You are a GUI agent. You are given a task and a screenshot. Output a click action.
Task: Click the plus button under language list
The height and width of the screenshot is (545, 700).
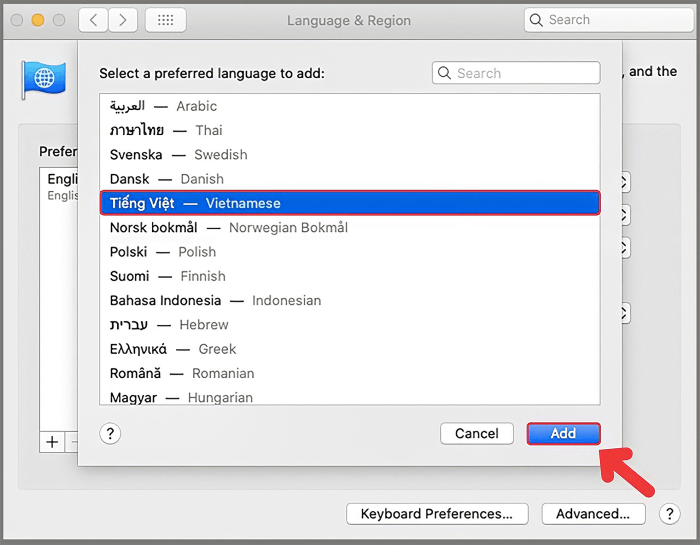point(52,441)
